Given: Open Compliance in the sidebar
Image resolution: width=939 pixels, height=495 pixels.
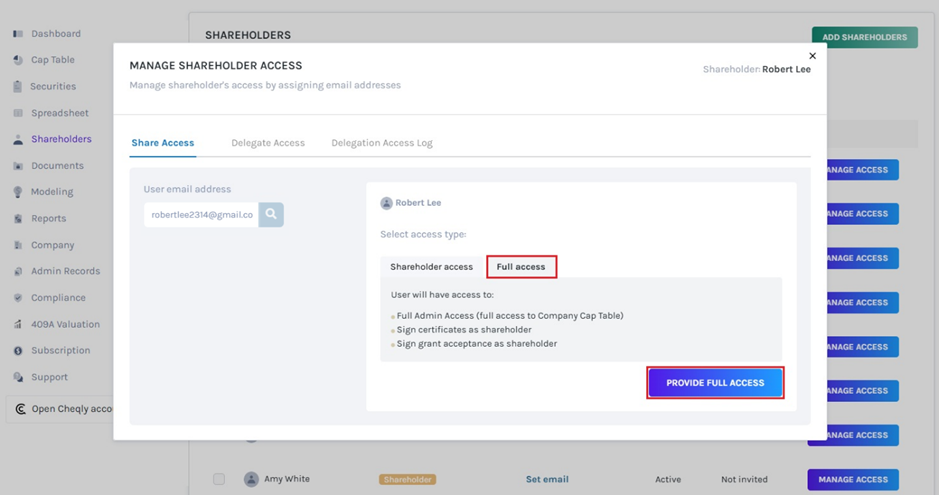Looking at the screenshot, I should point(58,297).
